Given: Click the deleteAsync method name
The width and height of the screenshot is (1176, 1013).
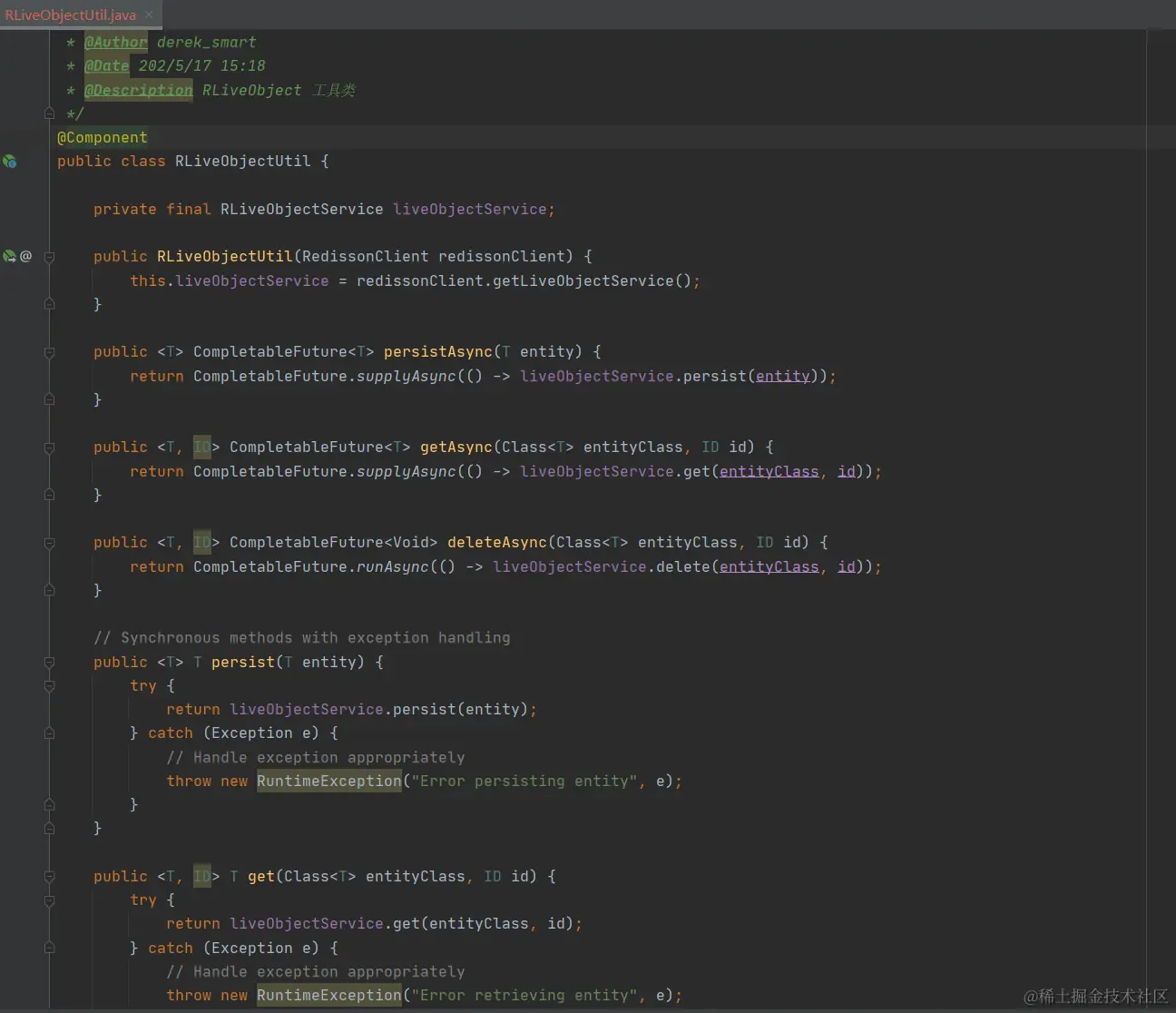Looking at the screenshot, I should pos(496,542).
